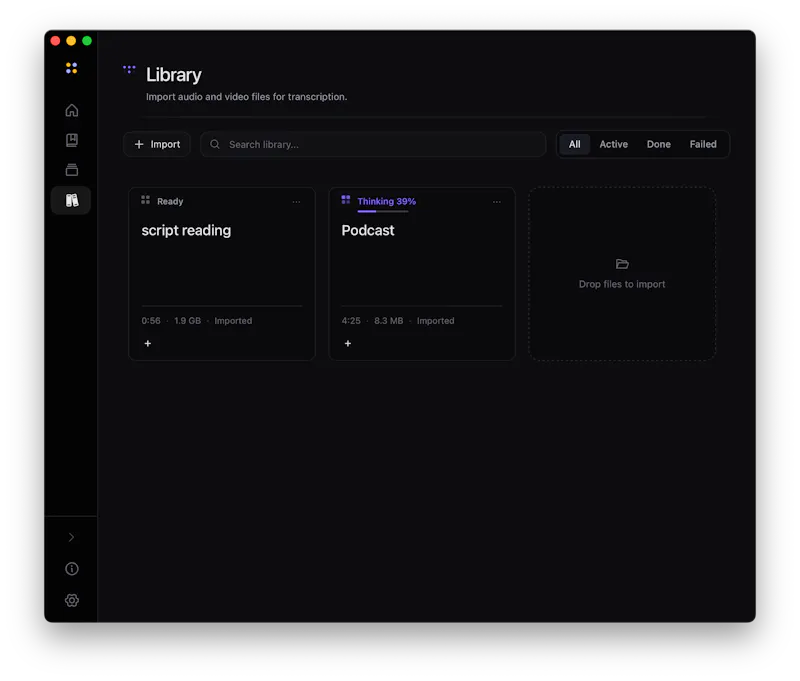Screen dimensions: 800x681
Task: Click the Ready status label
Action: 170,201
